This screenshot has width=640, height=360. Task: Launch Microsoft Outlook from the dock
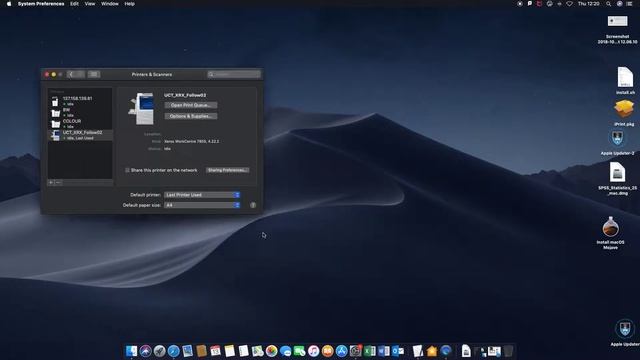[x=398, y=351]
